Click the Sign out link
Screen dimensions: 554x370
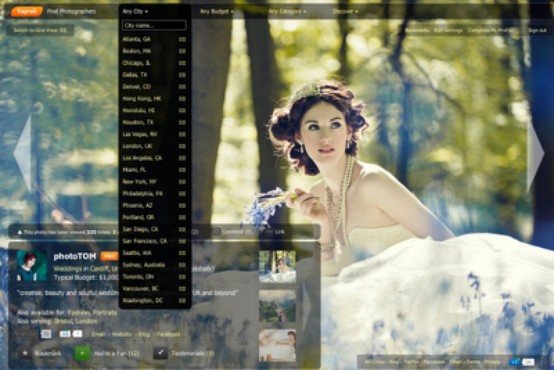(x=537, y=30)
